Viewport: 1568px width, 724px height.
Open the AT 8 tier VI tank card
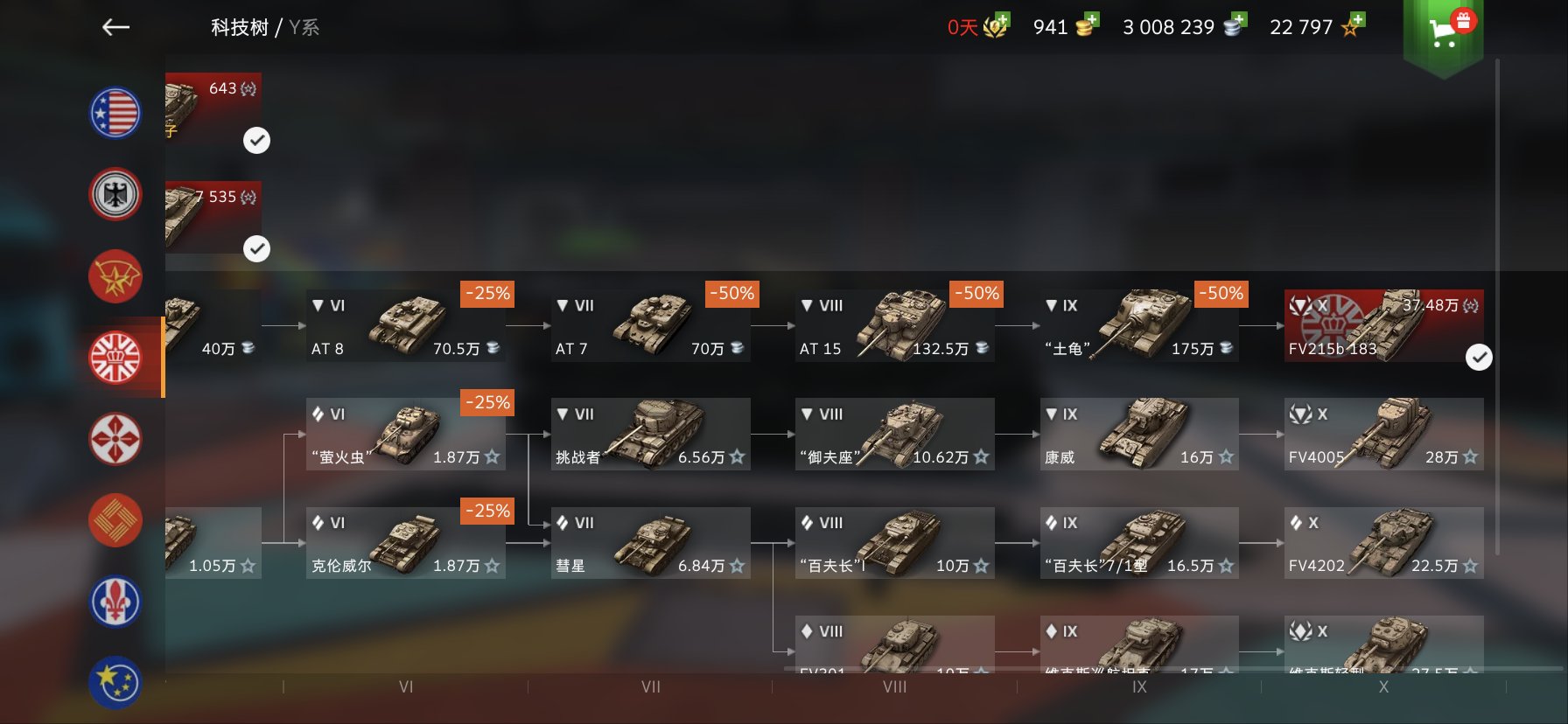[x=406, y=326]
